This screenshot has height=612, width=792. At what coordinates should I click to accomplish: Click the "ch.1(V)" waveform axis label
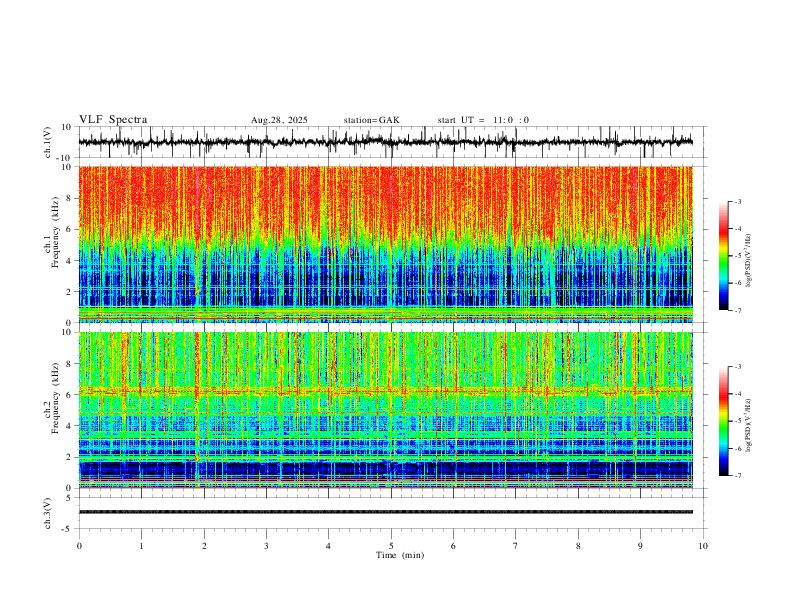tap(48, 142)
